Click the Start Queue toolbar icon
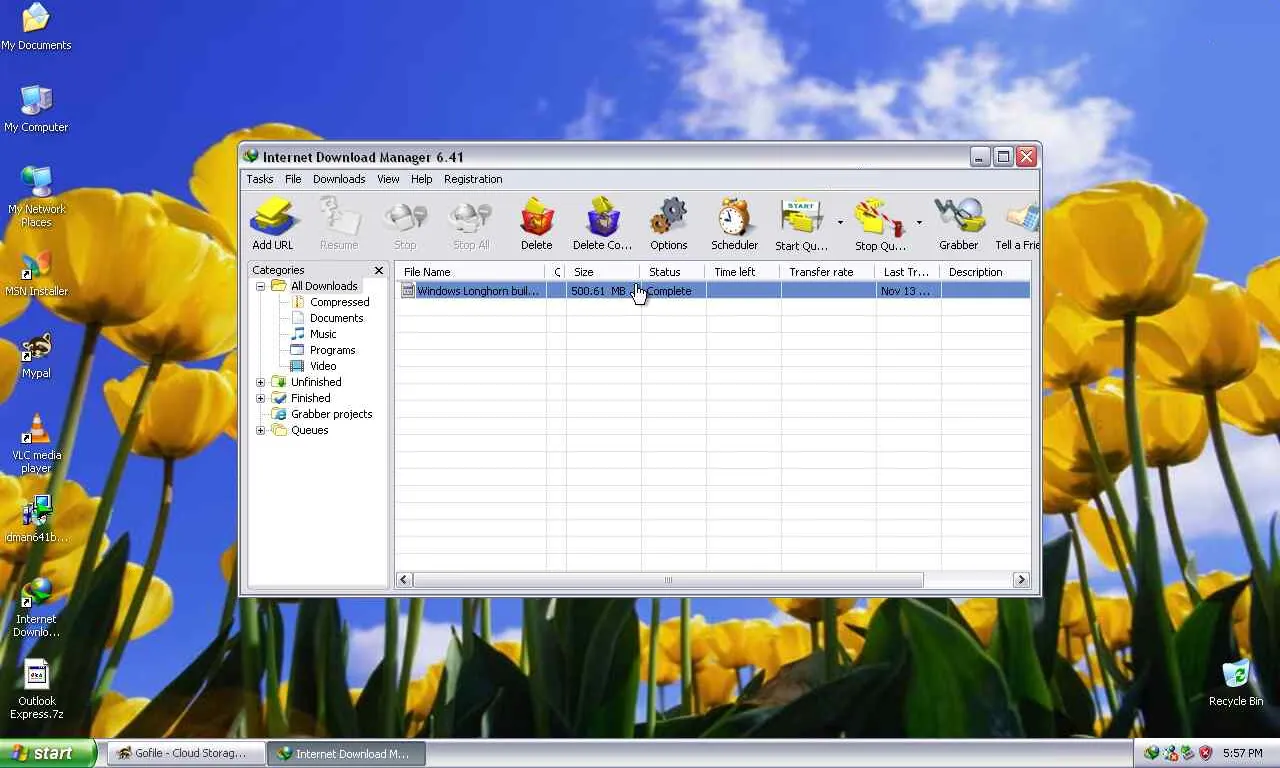 point(801,223)
